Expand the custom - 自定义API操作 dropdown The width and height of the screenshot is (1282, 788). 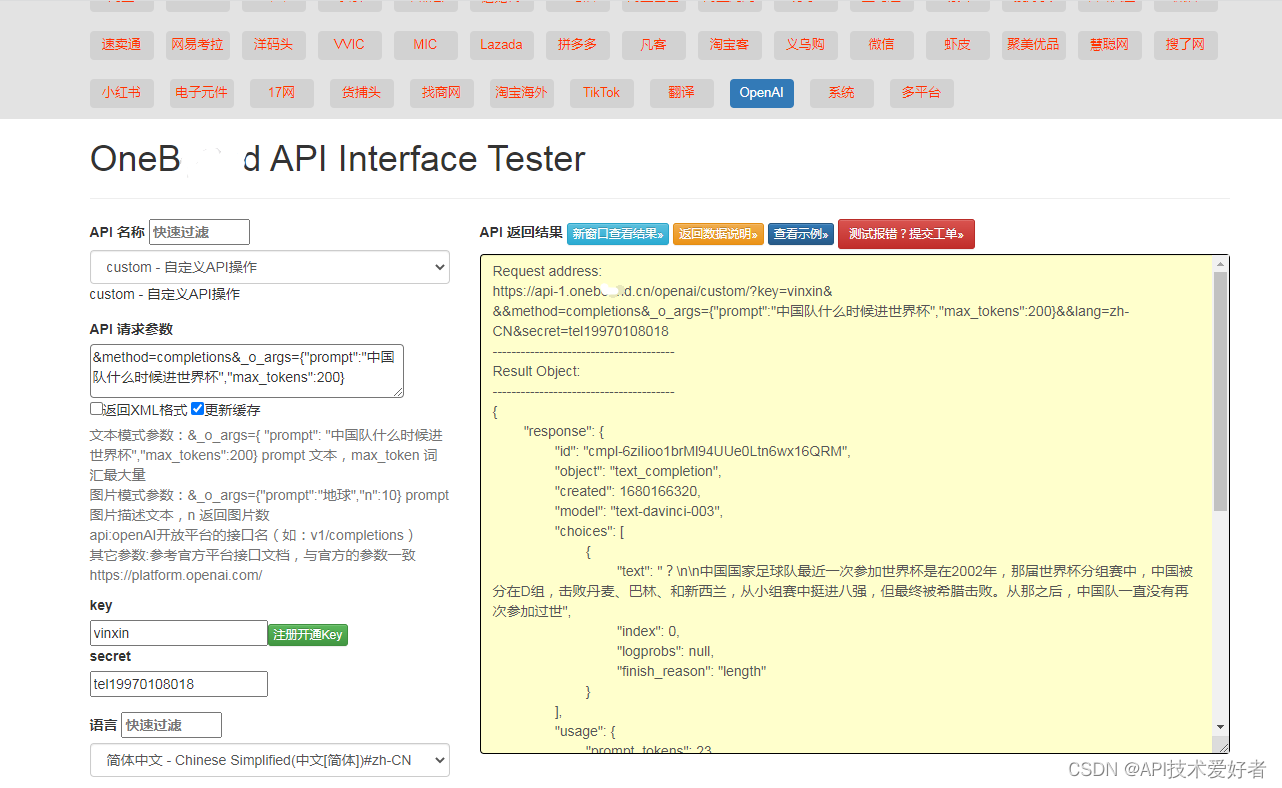[270, 267]
